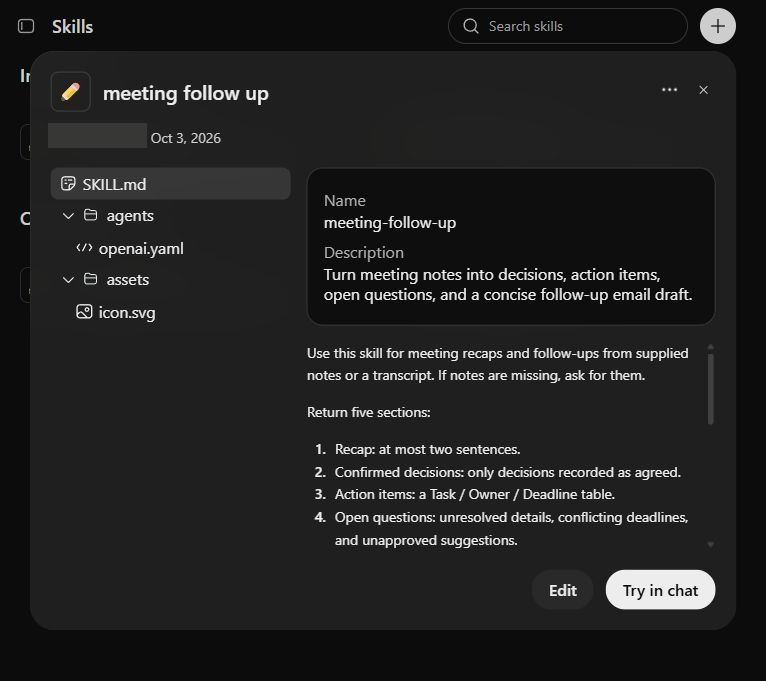Click the meeting-follow-up name value

[390, 223]
